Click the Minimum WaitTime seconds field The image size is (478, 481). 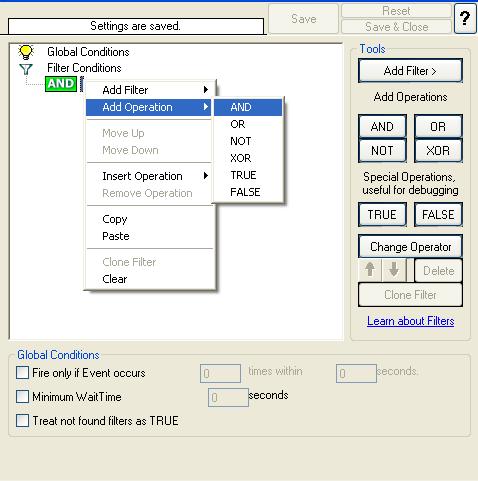coord(228,397)
